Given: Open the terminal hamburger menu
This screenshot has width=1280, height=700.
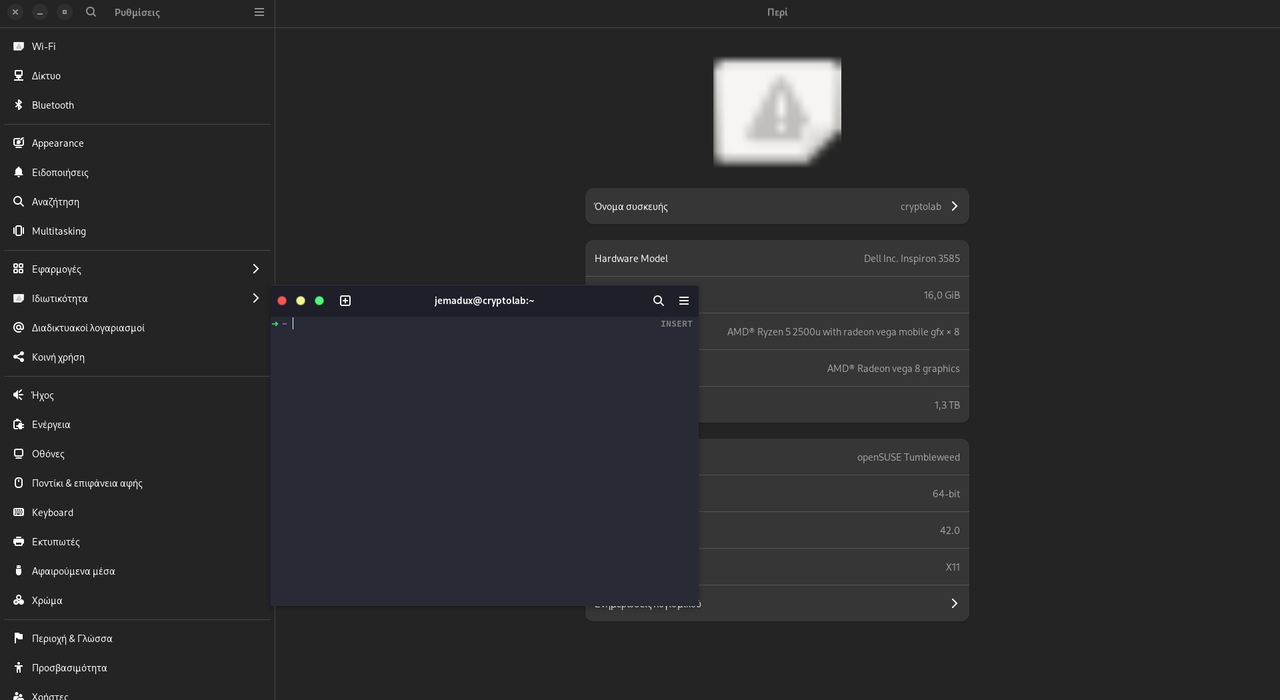Looking at the screenshot, I should coord(684,300).
